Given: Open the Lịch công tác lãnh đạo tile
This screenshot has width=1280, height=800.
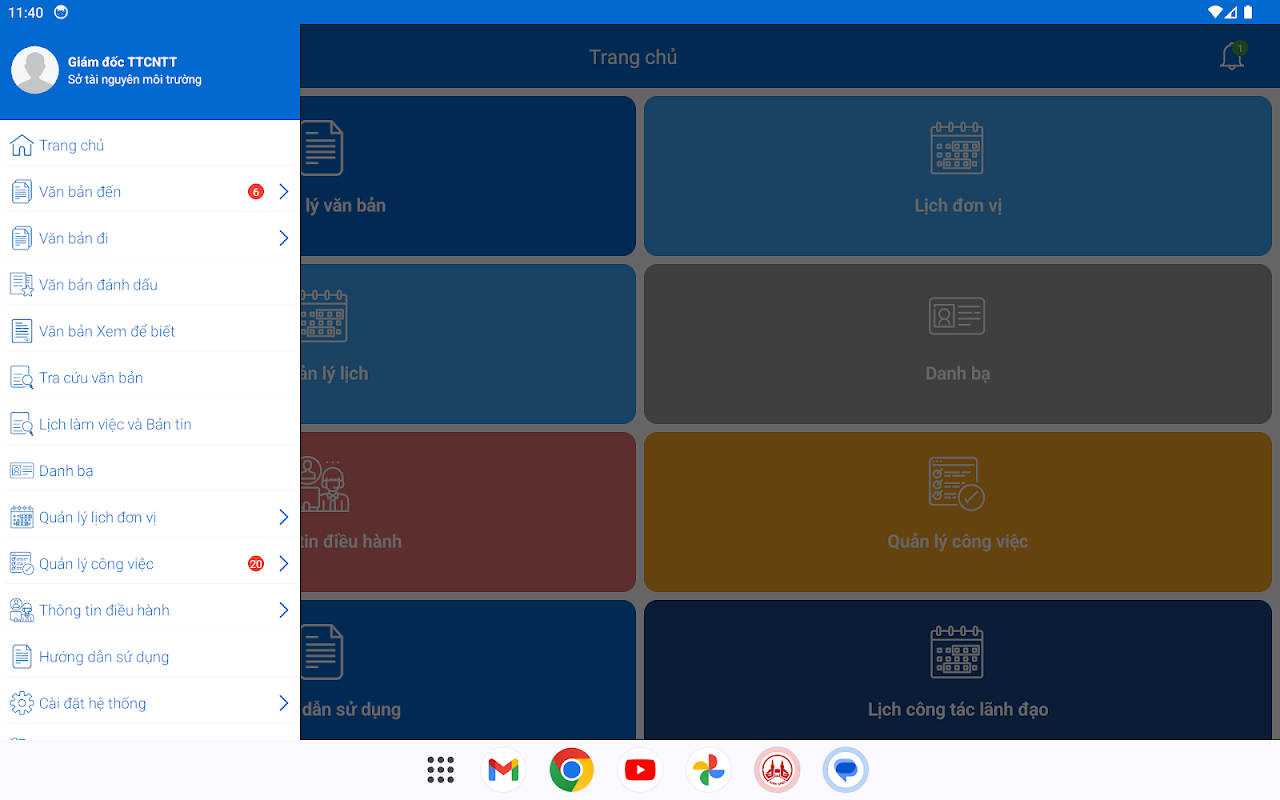Looking at the screenshot, I should (x=957, y=670).
